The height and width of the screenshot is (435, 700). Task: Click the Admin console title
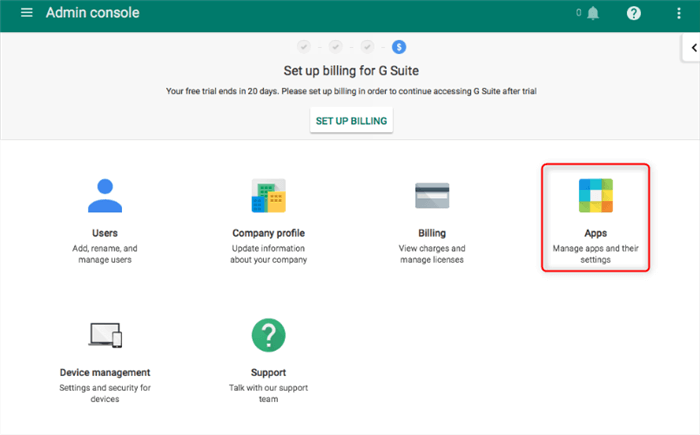coord(93,13)
